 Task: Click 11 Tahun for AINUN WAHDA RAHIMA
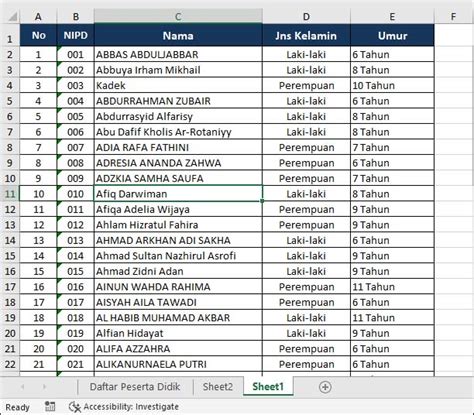coord(392,287)
